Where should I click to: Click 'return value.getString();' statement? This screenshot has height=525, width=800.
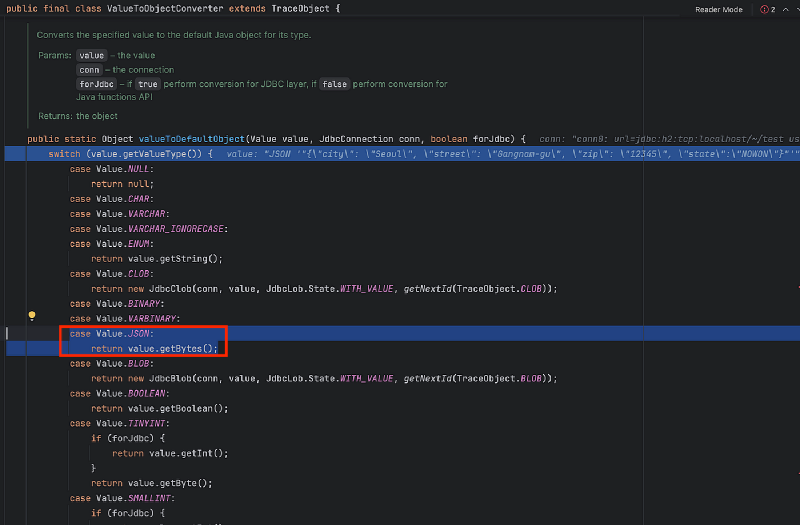(x=157, y=259)
